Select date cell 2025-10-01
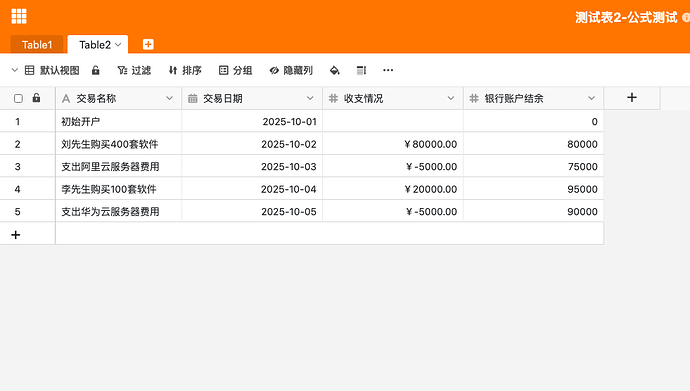This screenshot has width=690, height=391. click(252, 121)
